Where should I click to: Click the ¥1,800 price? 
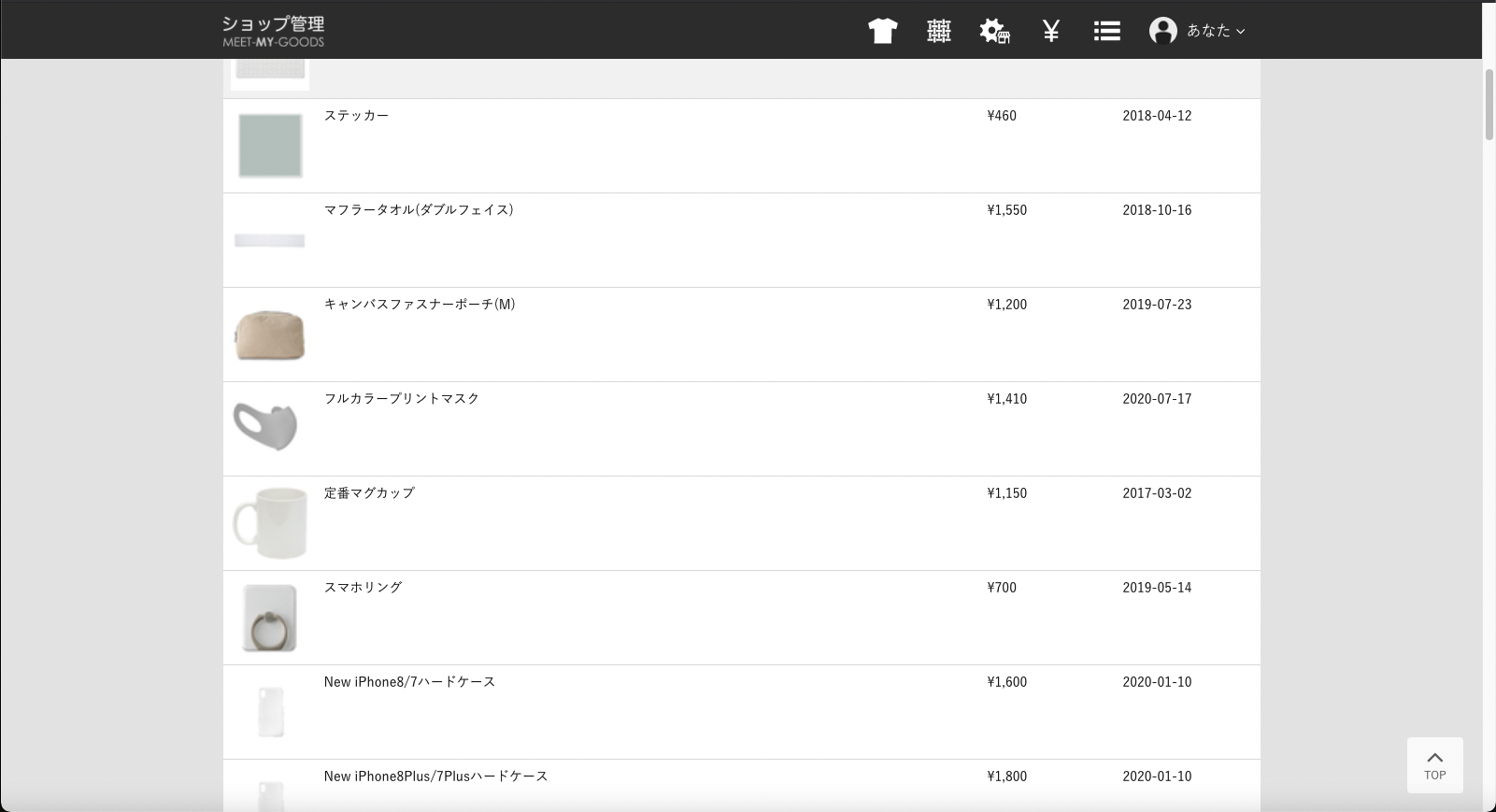click(x=1007, y=776)
